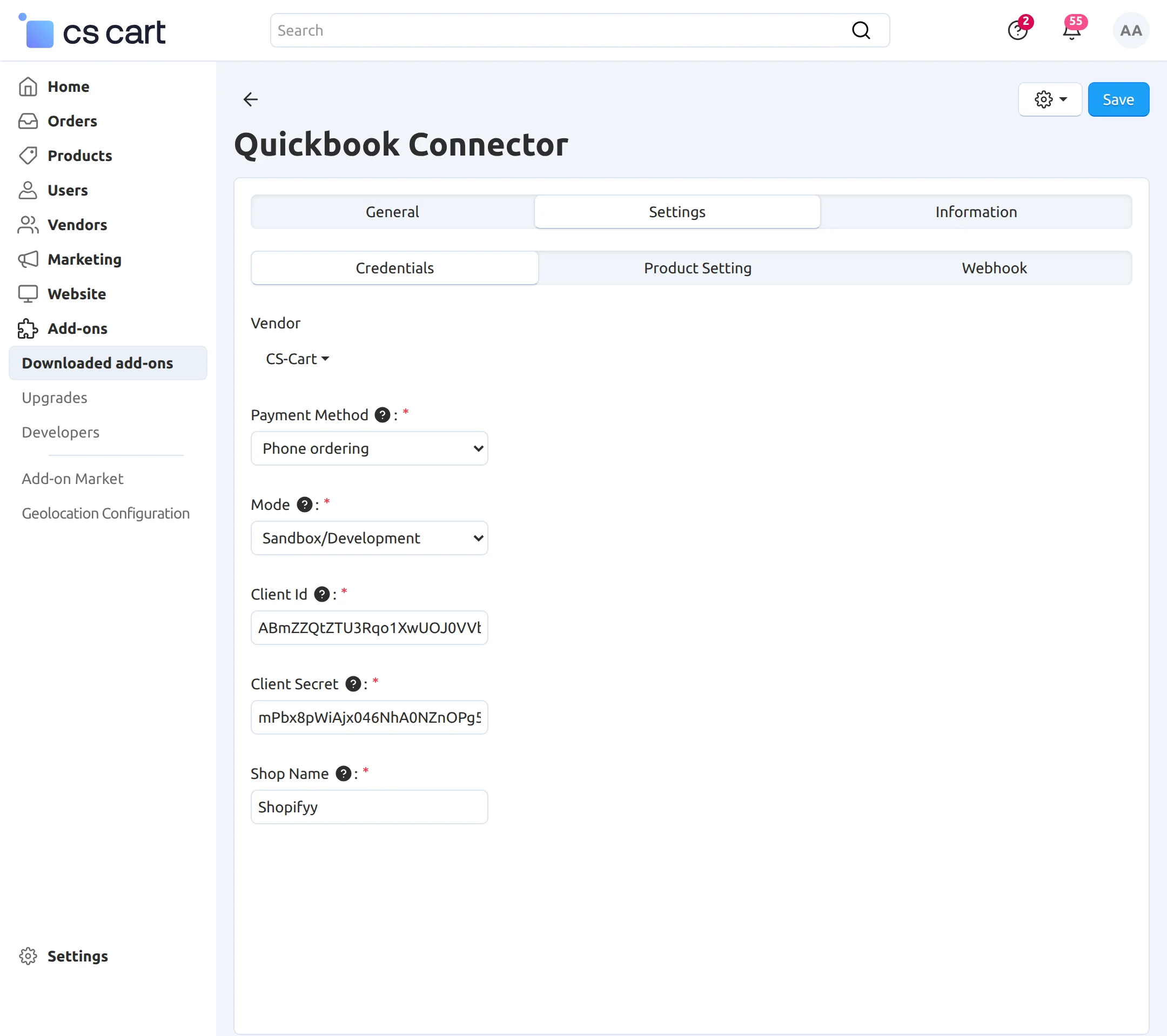Viewport: 1167px width, 1036px height.
Task: Click the Save button
Action: pos(1118,99)
